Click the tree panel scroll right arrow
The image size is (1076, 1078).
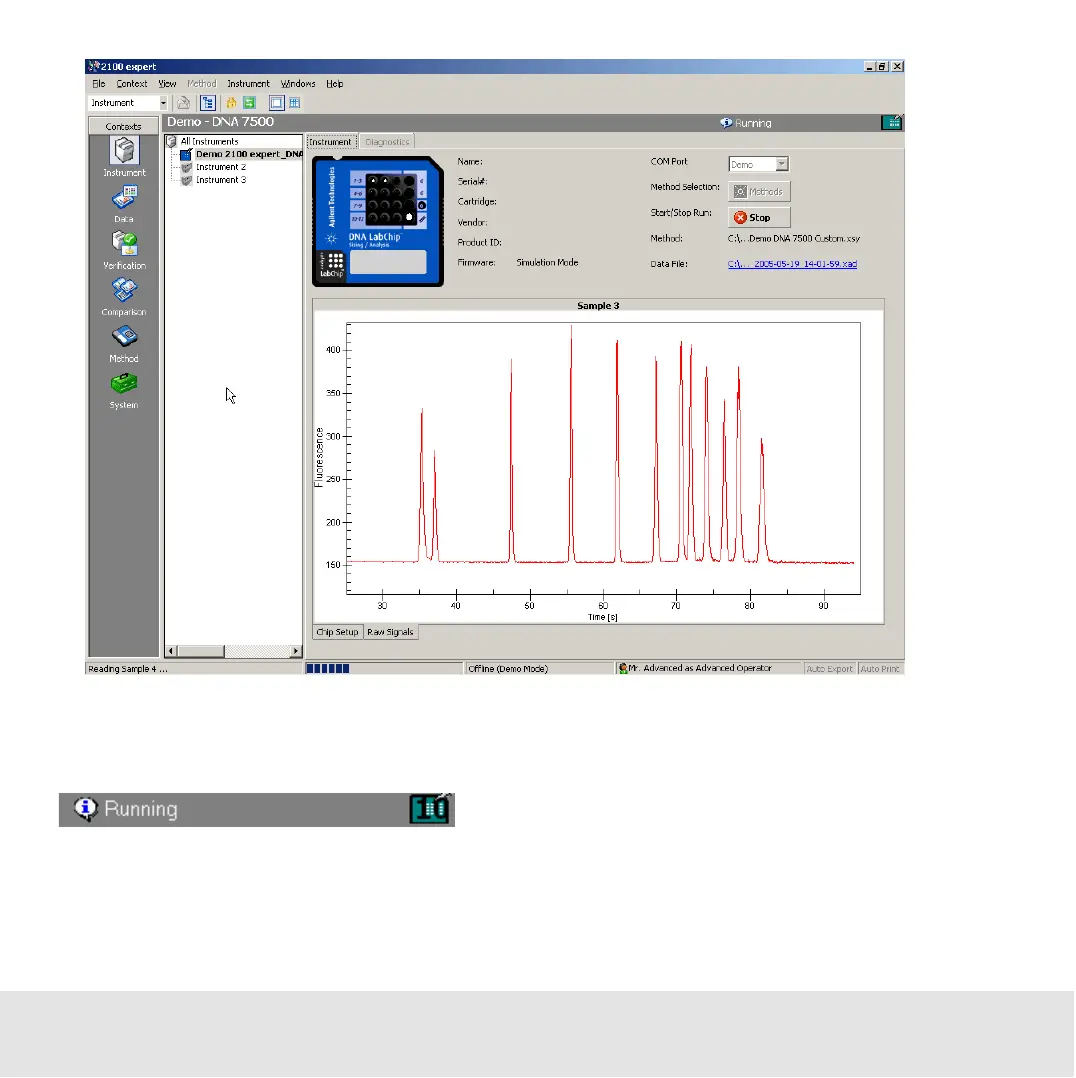coord(296,650)
